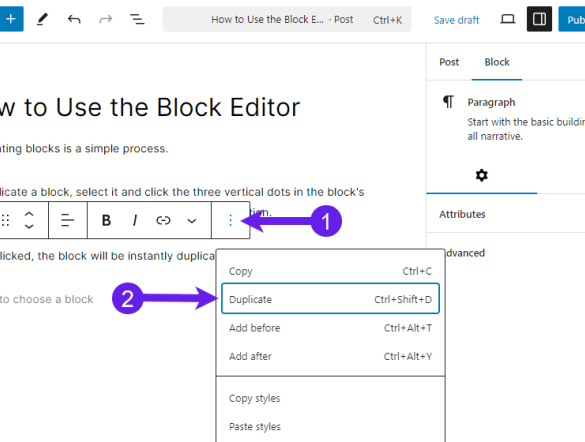Open the block settings gear tab

[x=481, y=175]
